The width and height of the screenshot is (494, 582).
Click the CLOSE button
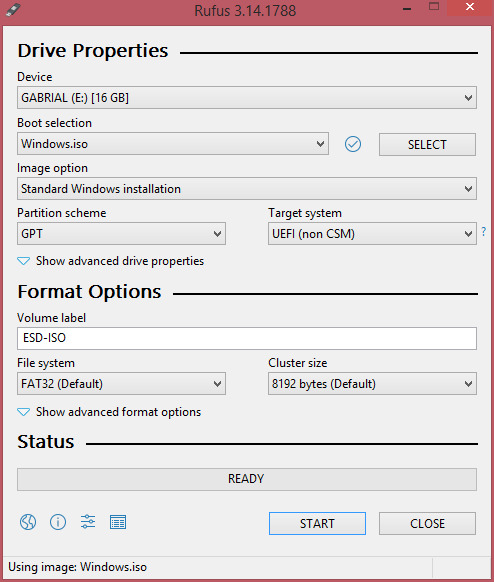[427, 523]
